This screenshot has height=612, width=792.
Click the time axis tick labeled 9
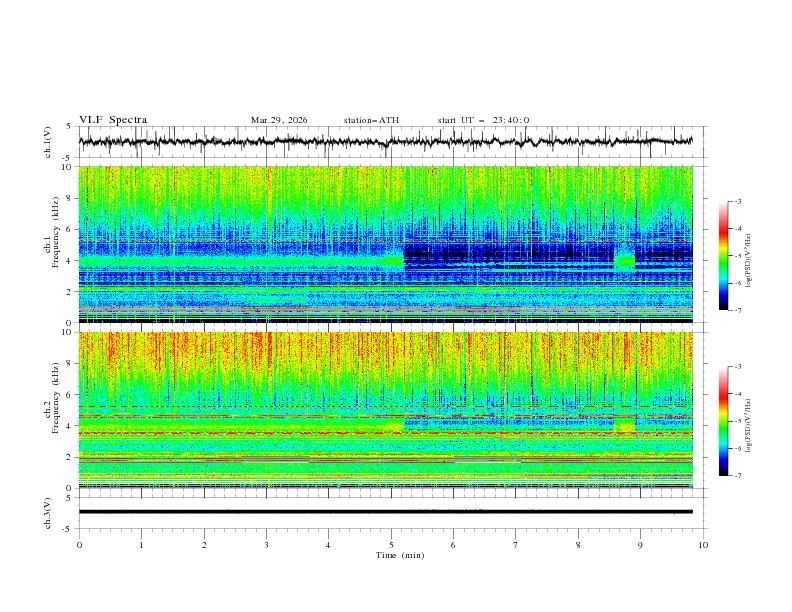click(x=640, y=545)
